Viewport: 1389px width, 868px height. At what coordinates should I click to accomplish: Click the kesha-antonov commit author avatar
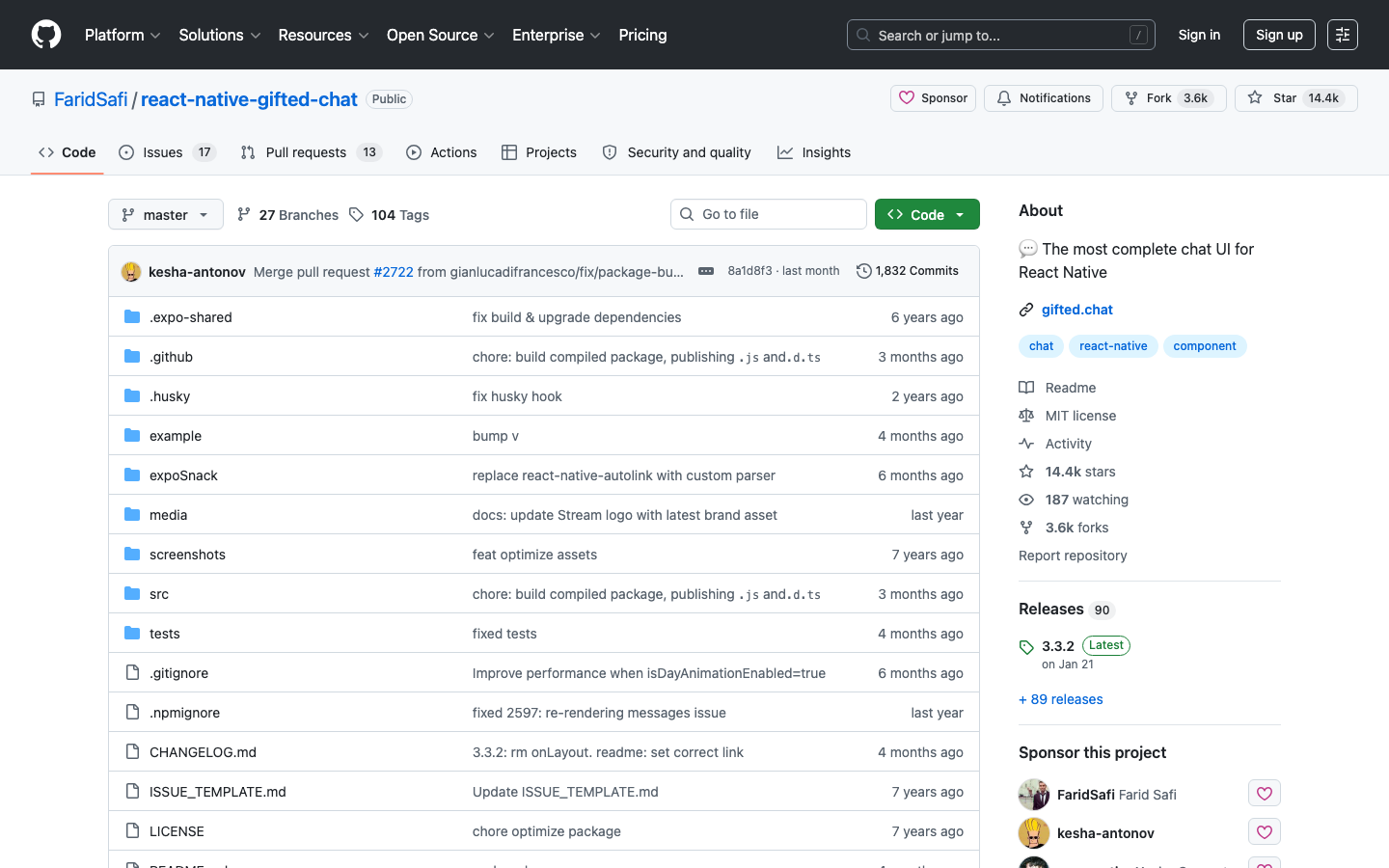(131, 272)
